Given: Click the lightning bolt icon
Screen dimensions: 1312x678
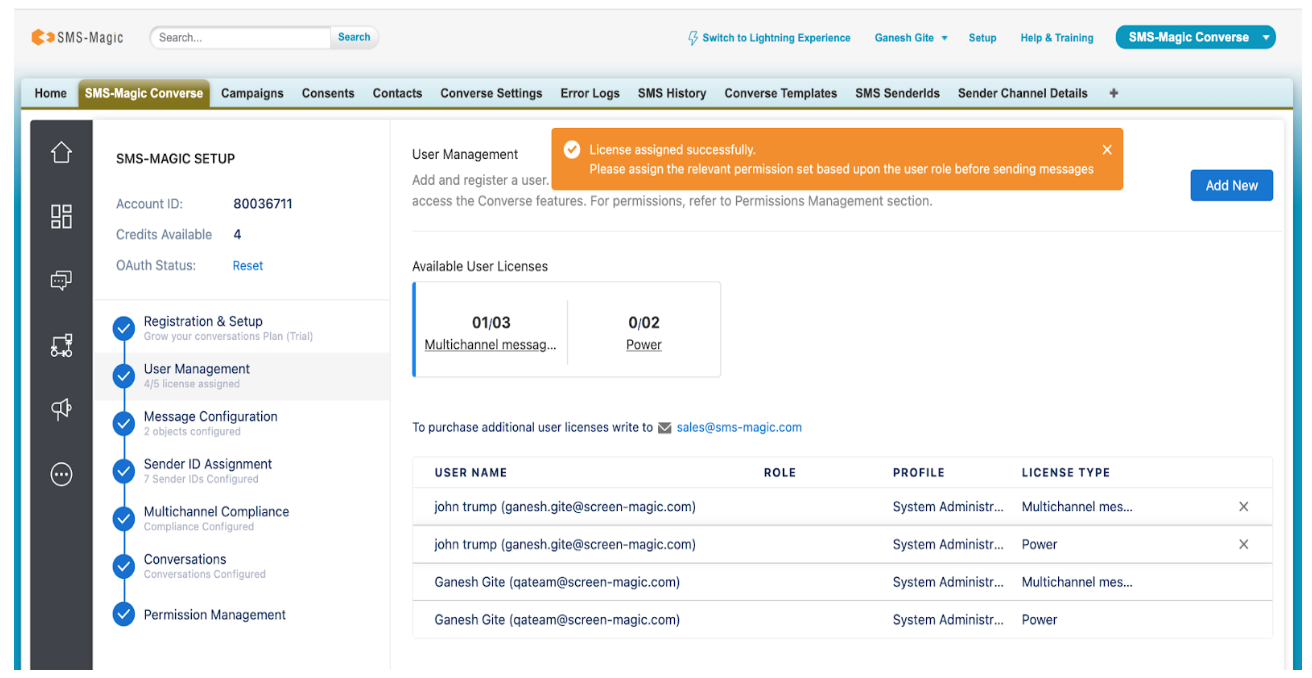Looking at the screenshot, I should [693, 38].
